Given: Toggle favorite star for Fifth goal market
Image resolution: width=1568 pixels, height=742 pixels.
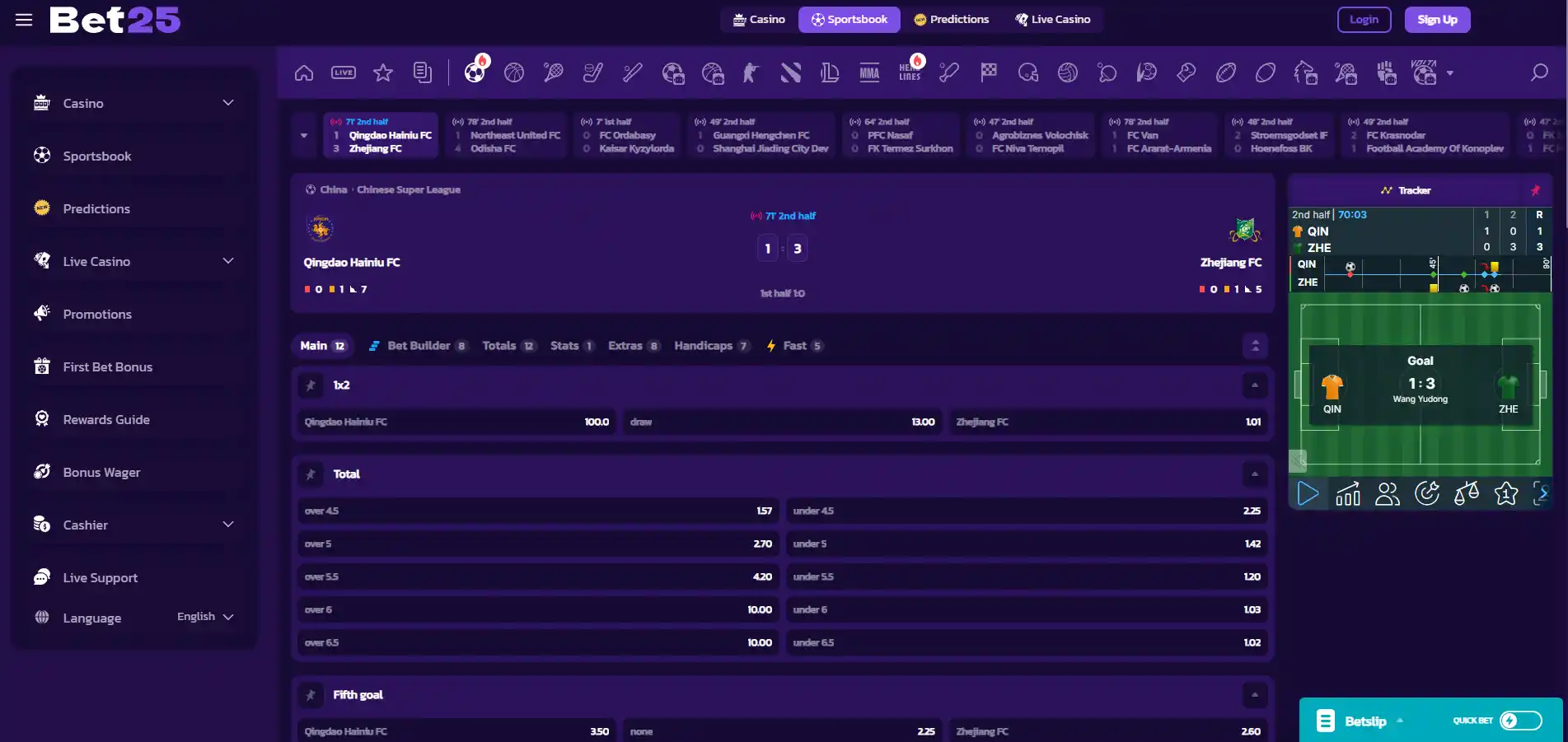Looking at the screenshot, I should [311, 695].
